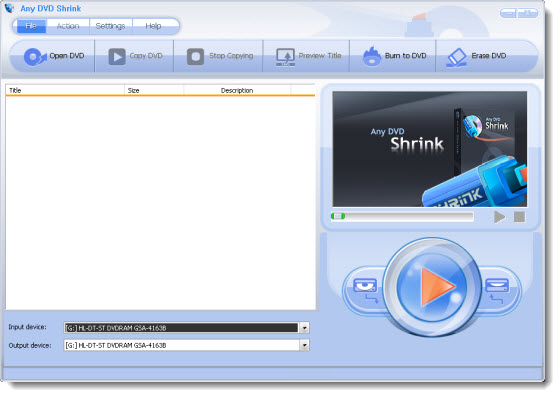The height and width of the screenshot is (397, 560).
Task: Click the Any DVD Shrink app logo icon
Action: pos(10,8)
